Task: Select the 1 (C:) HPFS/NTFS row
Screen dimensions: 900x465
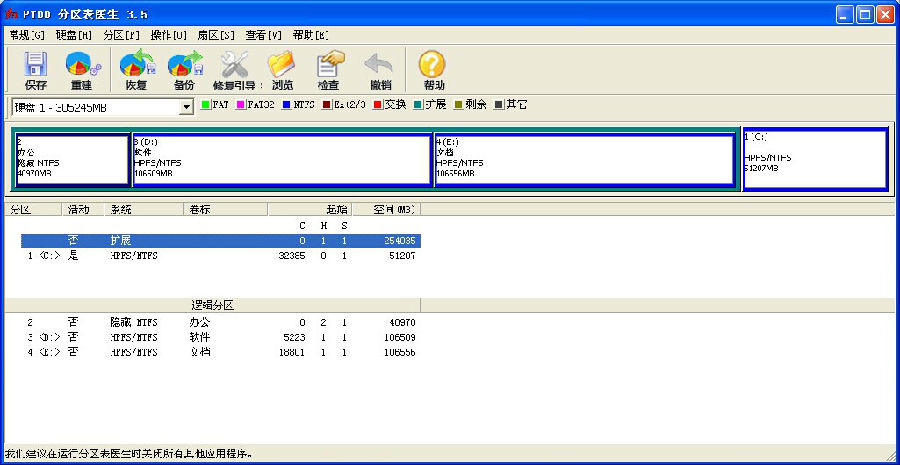Action: [221, 255]
